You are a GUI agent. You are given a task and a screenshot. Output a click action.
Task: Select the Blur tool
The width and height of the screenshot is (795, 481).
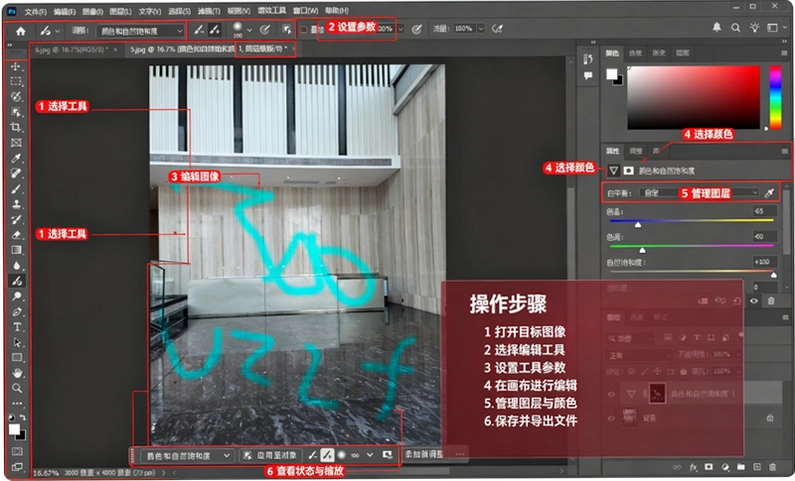point(16,265)
